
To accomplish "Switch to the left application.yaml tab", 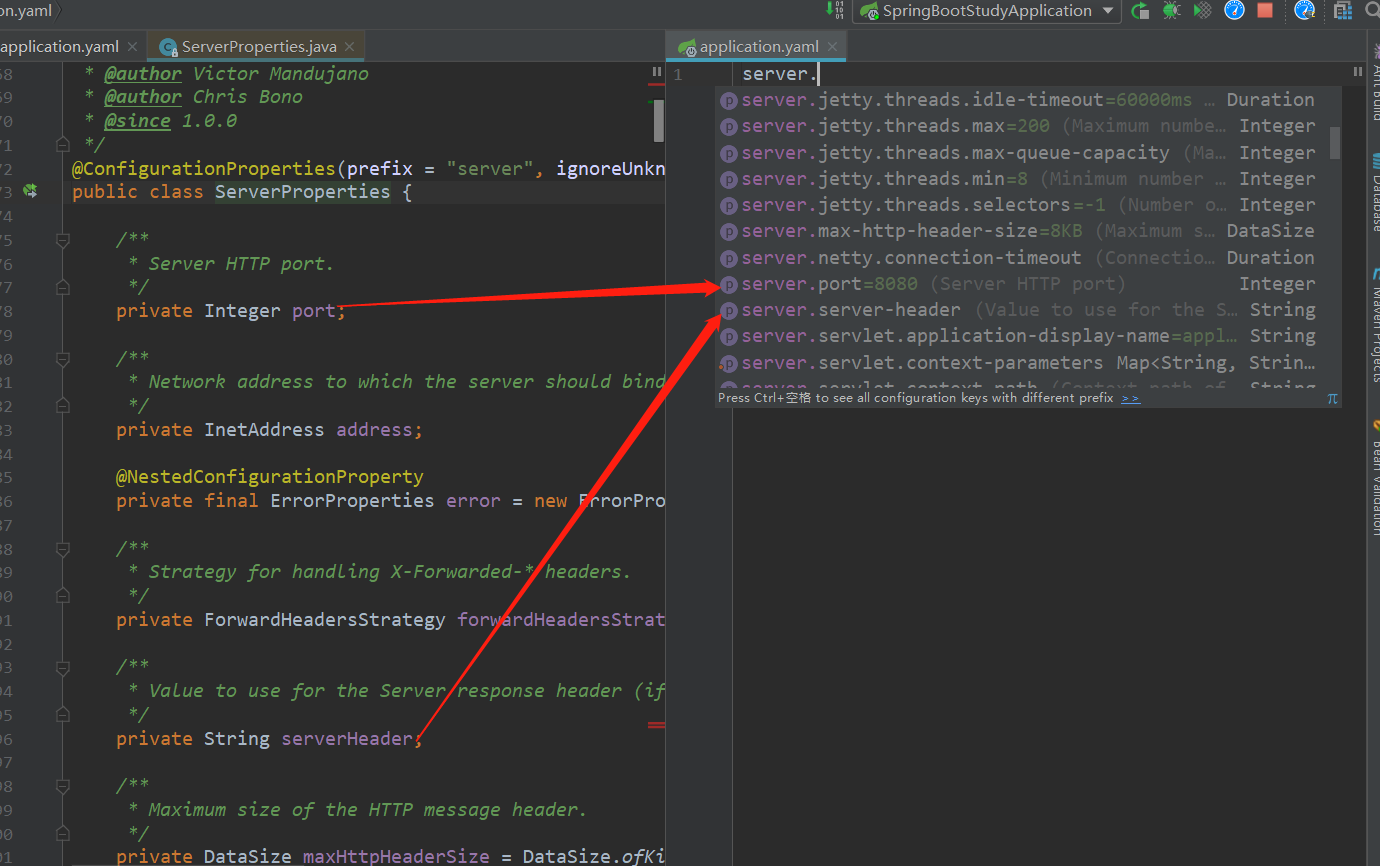I will 58,46.
